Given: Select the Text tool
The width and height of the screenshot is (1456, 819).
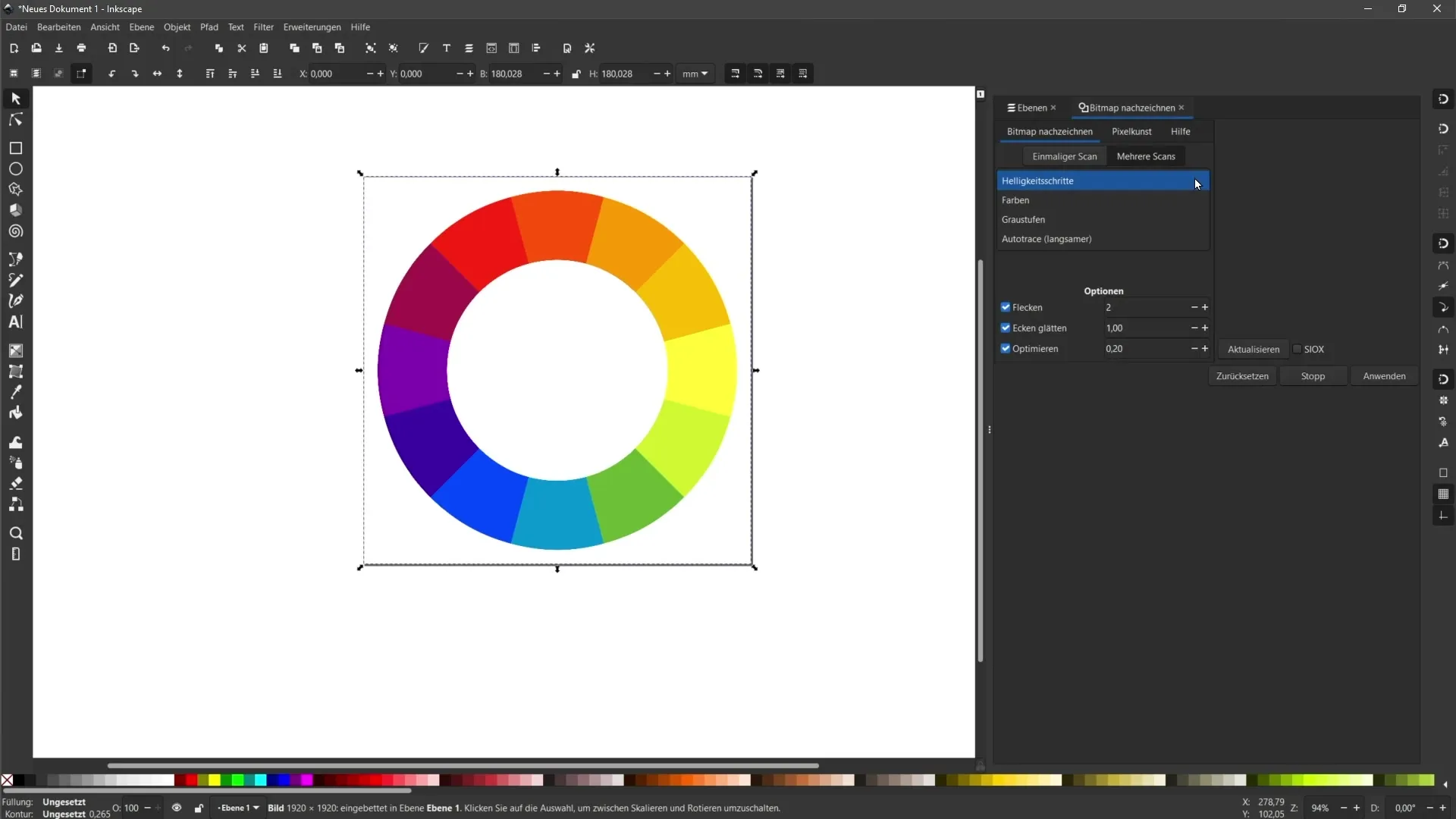Looking at the screenshot, I should [15, 321].
